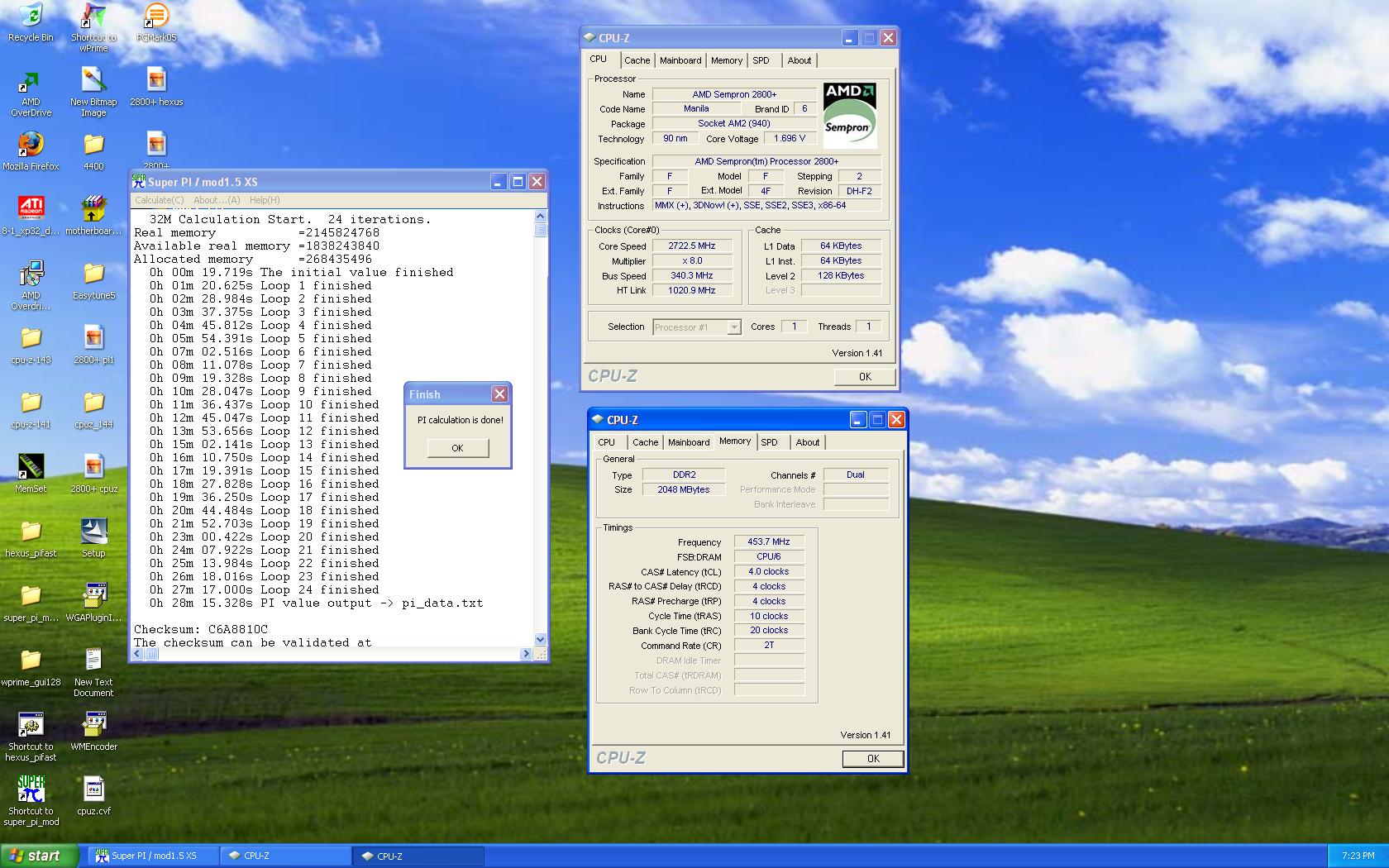Viewport: 1389px width, 868px height.
Task: Launch MemSet desktop icon
Action: click(x=31, y=474)
